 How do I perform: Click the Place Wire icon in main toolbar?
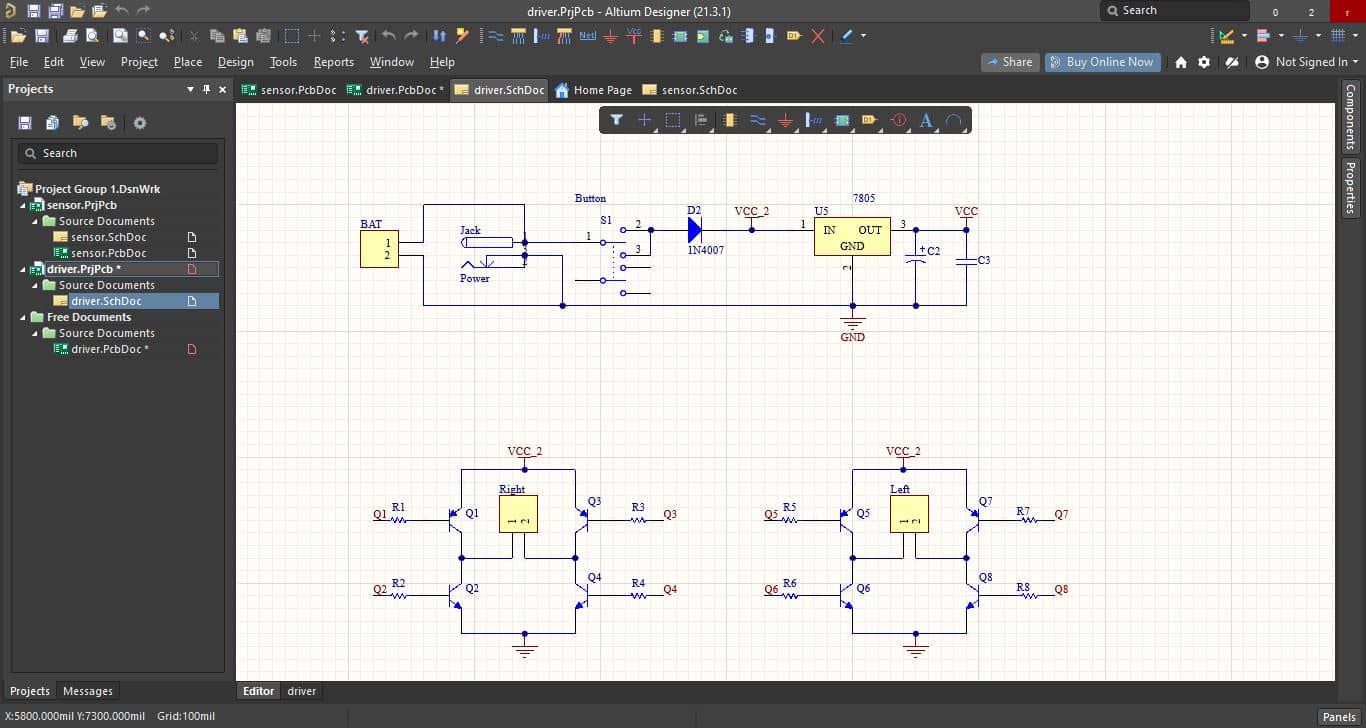pos(495,36)
